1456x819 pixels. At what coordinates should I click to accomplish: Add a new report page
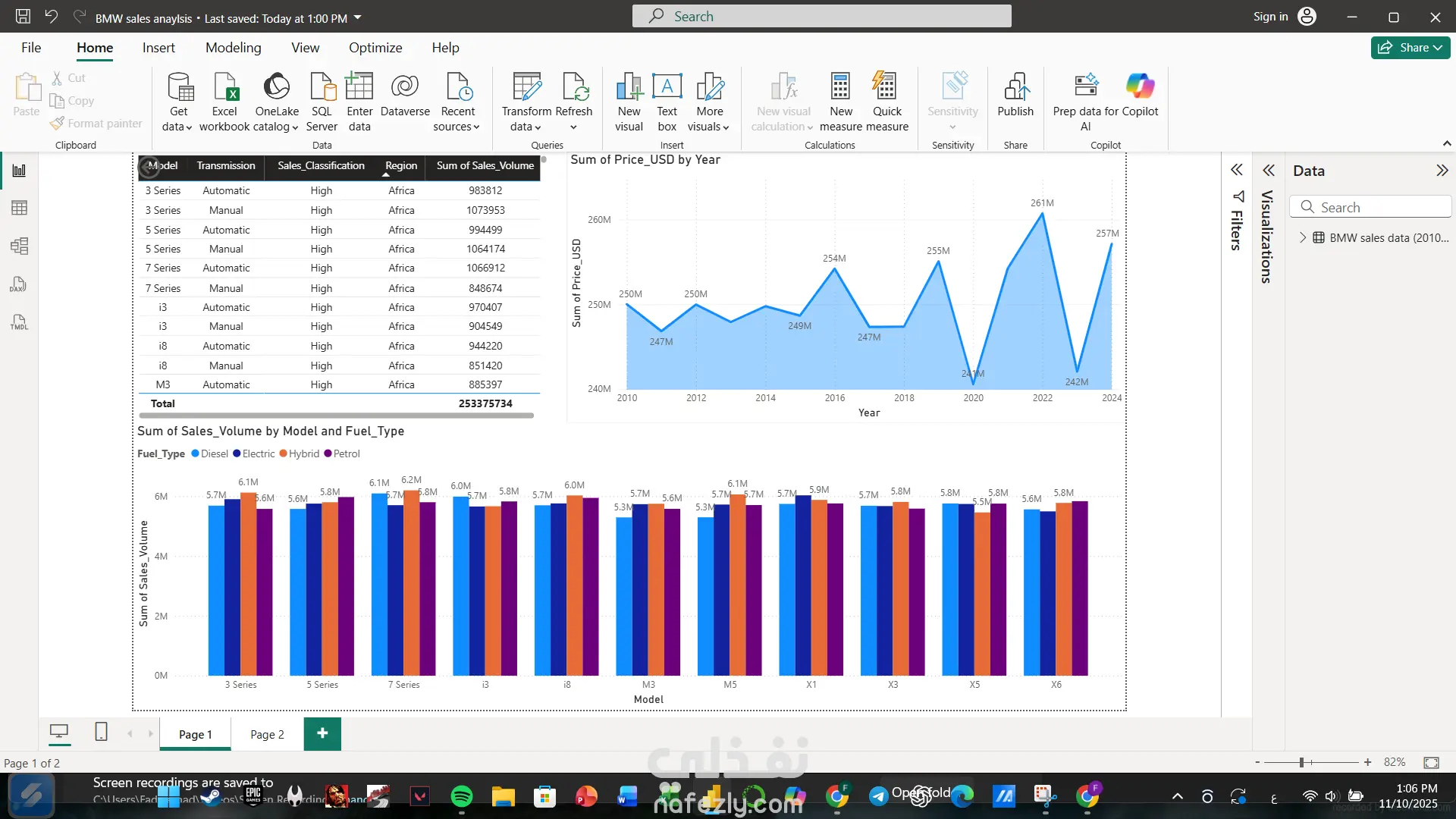tap(322, 733)
